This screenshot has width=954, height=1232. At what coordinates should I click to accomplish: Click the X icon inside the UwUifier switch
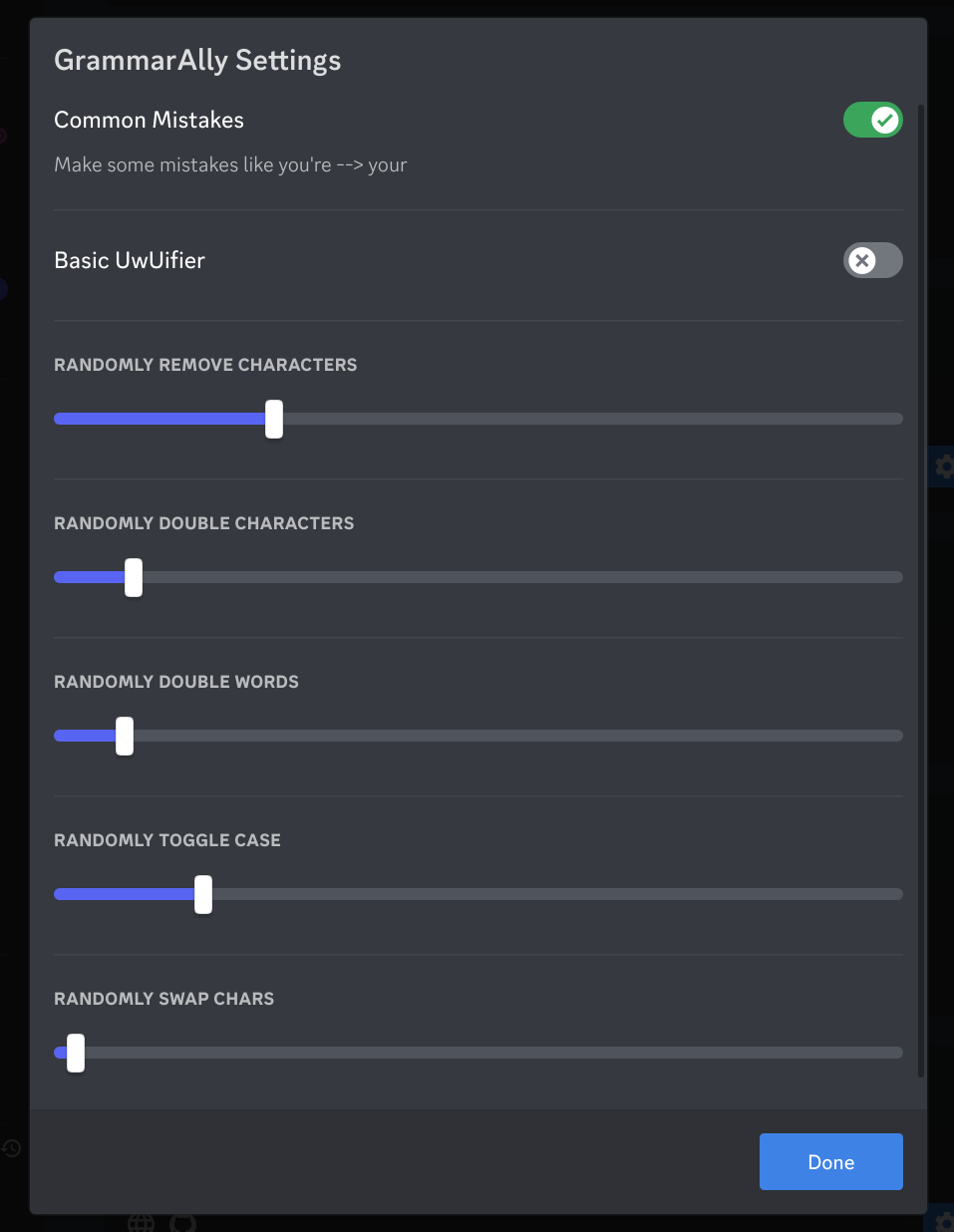click(x=861, y=260)
